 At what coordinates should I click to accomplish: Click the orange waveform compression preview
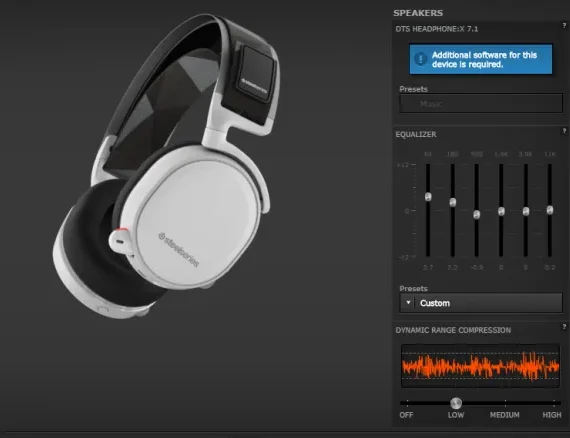[x=480, y=366]
